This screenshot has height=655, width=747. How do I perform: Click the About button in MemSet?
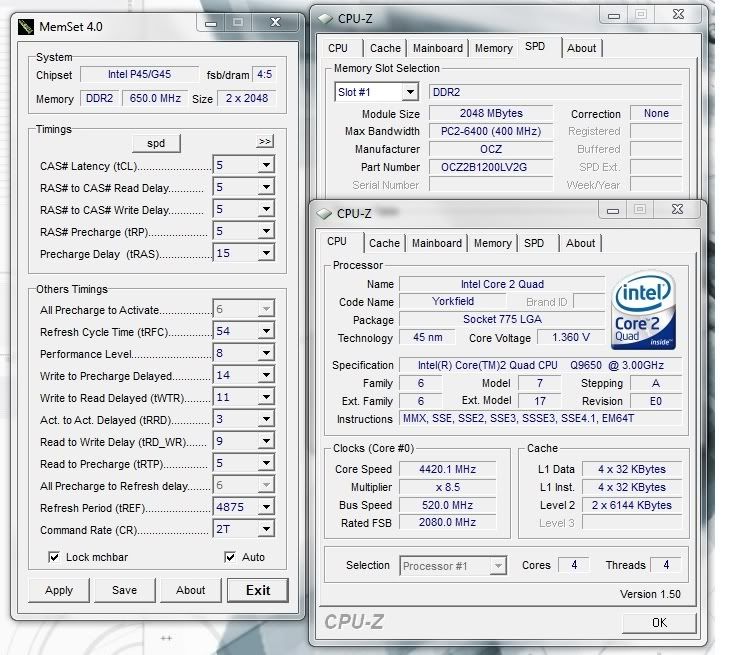(191, 591)
